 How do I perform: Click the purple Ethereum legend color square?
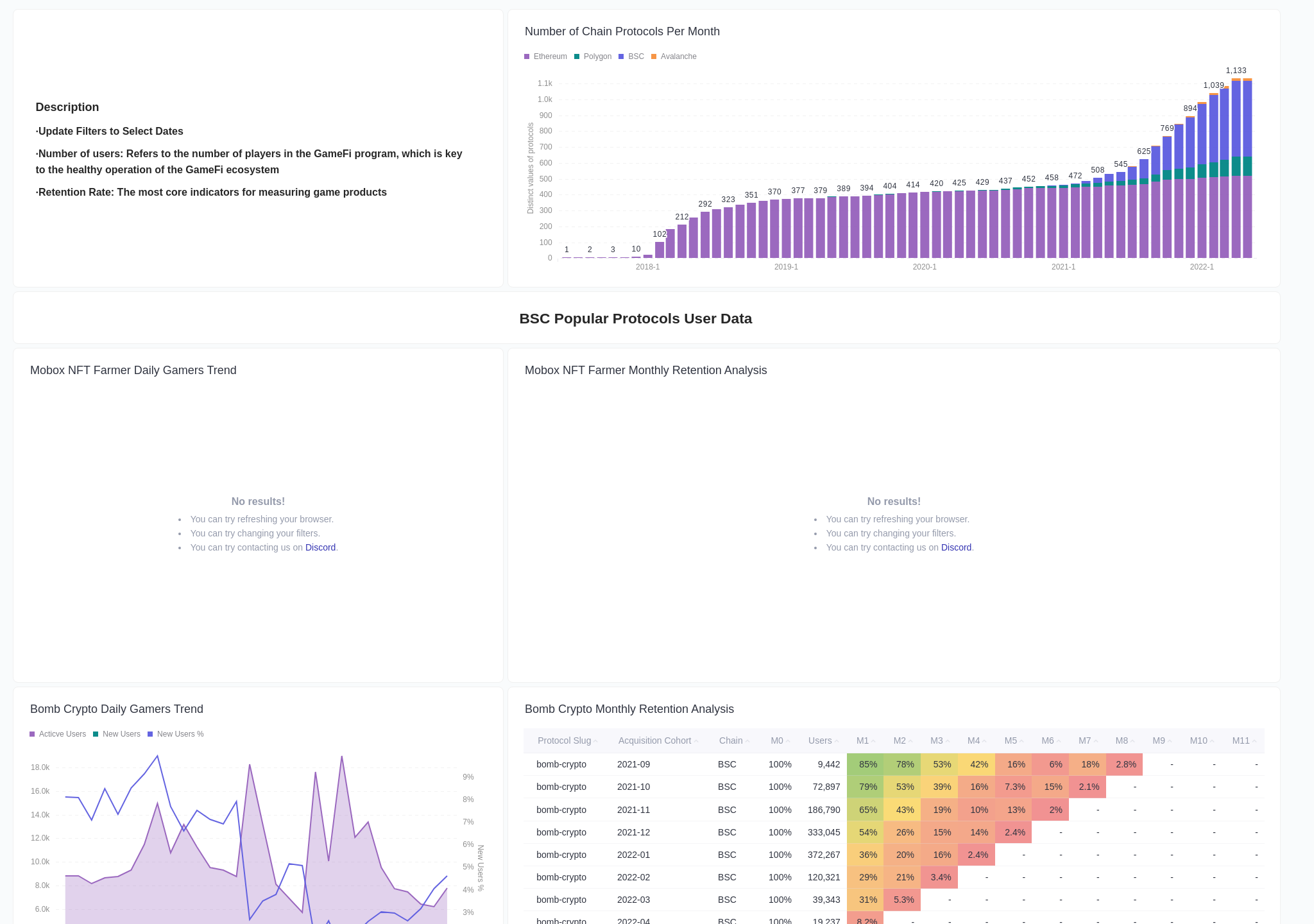click(x=527, y=56)
